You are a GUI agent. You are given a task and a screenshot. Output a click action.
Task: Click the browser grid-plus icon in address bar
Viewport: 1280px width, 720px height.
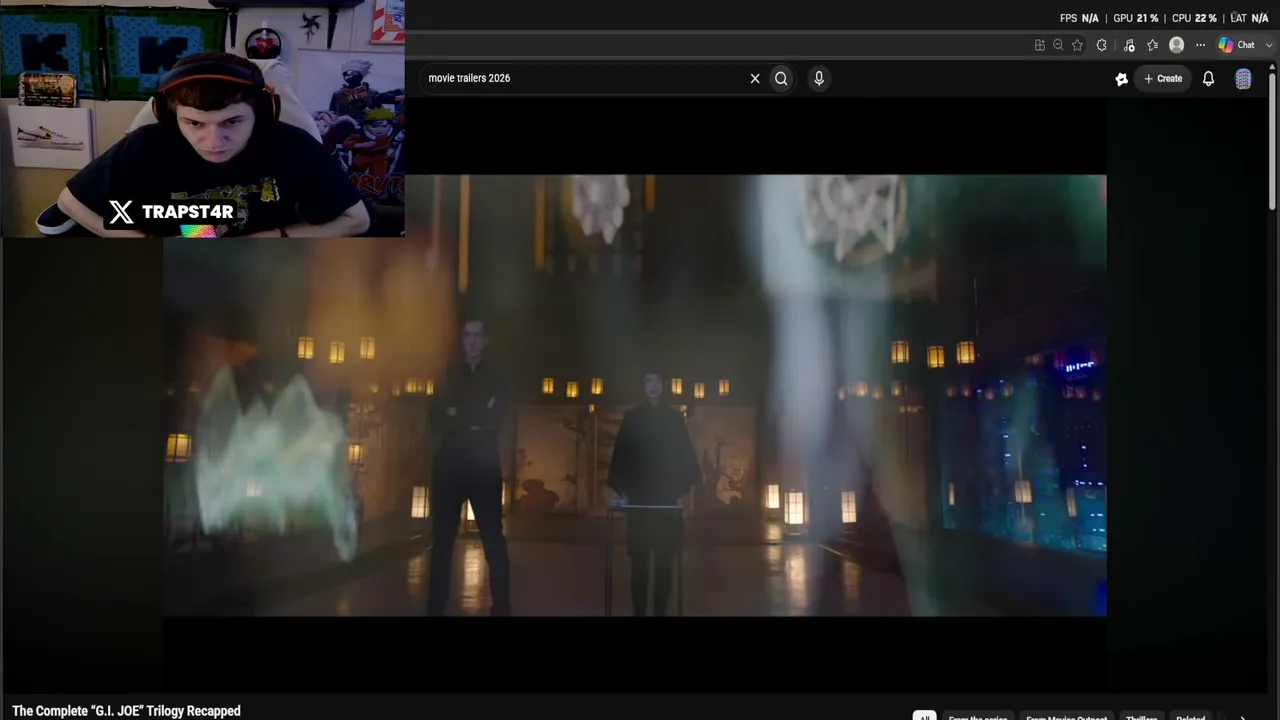[1040, 45]
